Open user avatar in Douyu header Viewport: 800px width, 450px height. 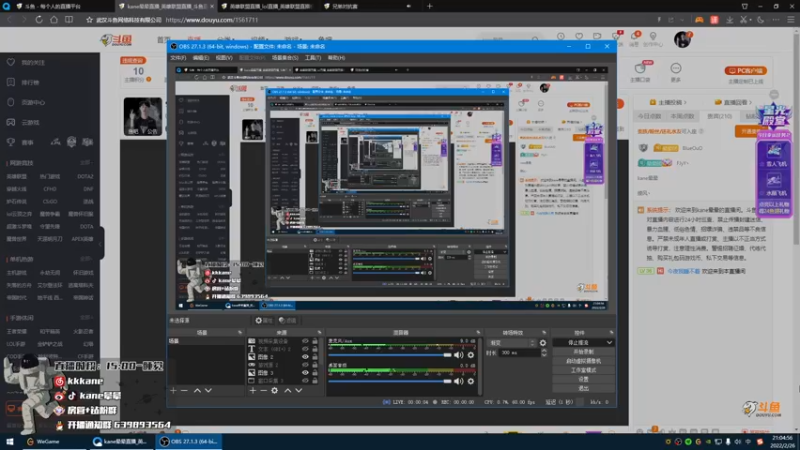point(682,39)
